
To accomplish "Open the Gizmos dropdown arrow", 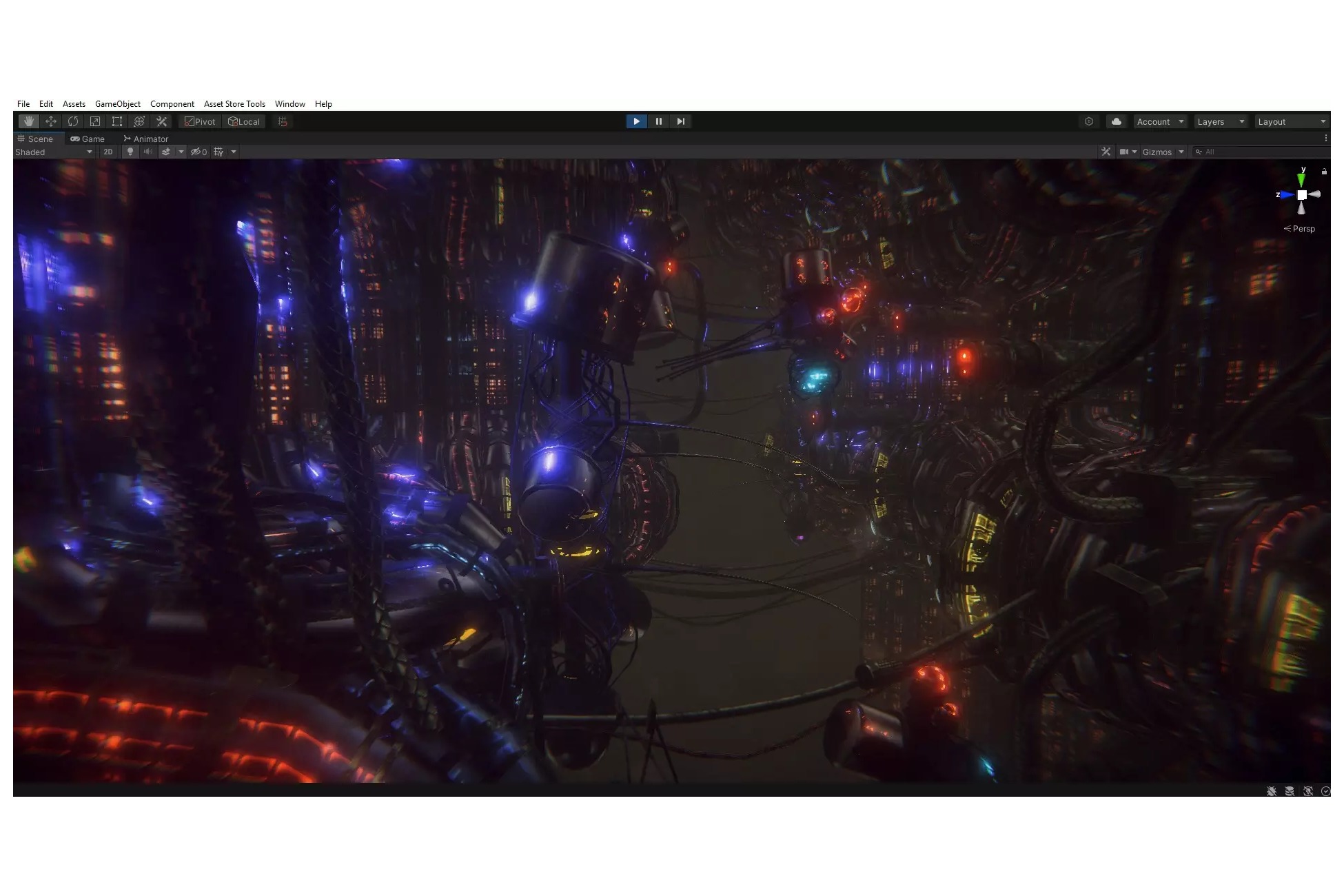I will pyautogui.click(x=1181, y=152).
